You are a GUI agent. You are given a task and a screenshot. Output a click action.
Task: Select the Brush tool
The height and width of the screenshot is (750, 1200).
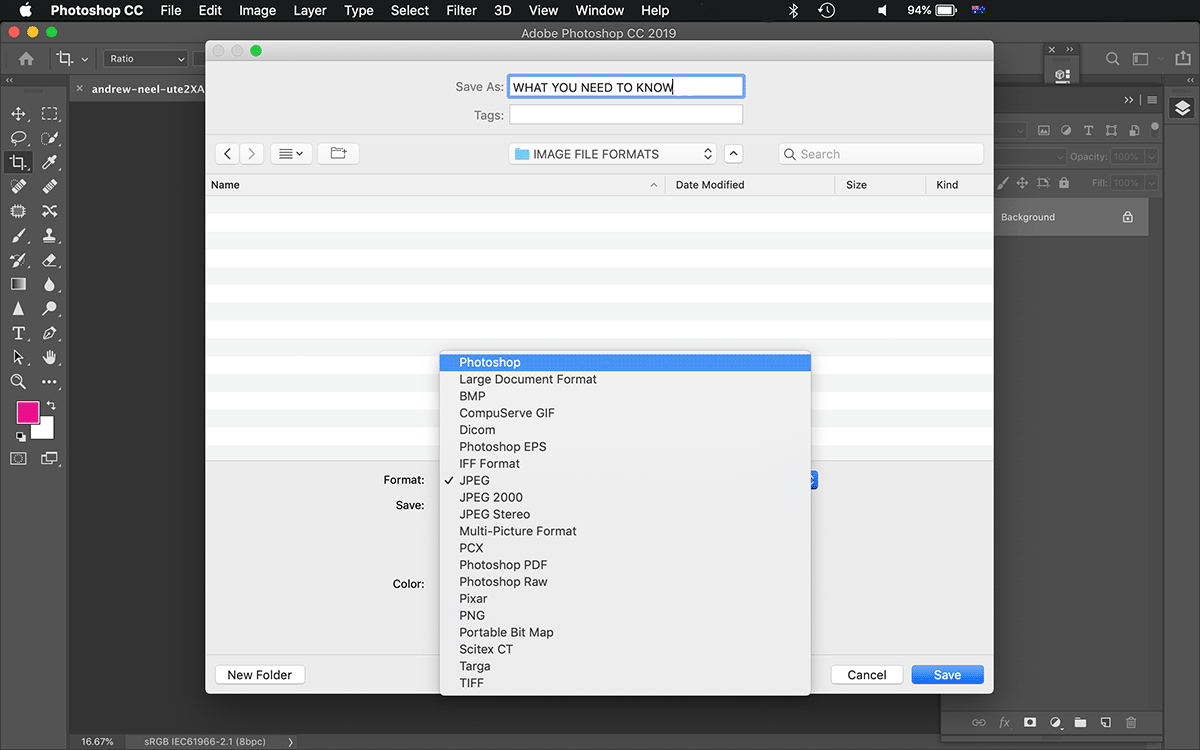(18, 236)
